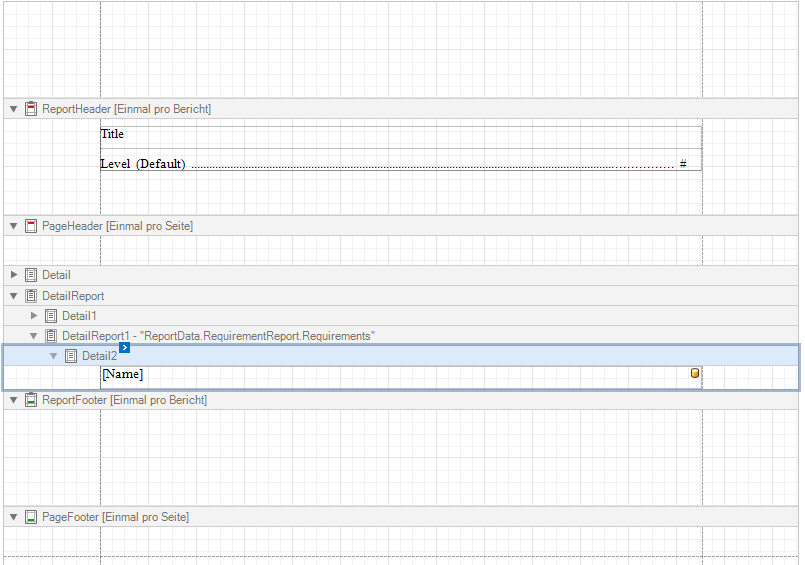This screenshot has height=565, width=805.
Task: Click the DetailReport band icon
Action: tap(31, 296)
